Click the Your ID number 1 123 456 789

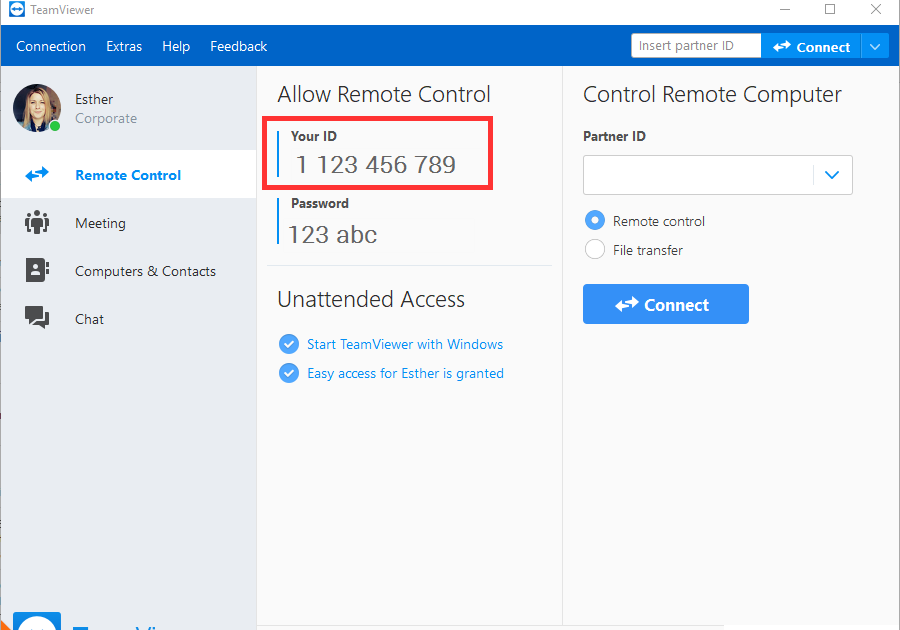375,165
